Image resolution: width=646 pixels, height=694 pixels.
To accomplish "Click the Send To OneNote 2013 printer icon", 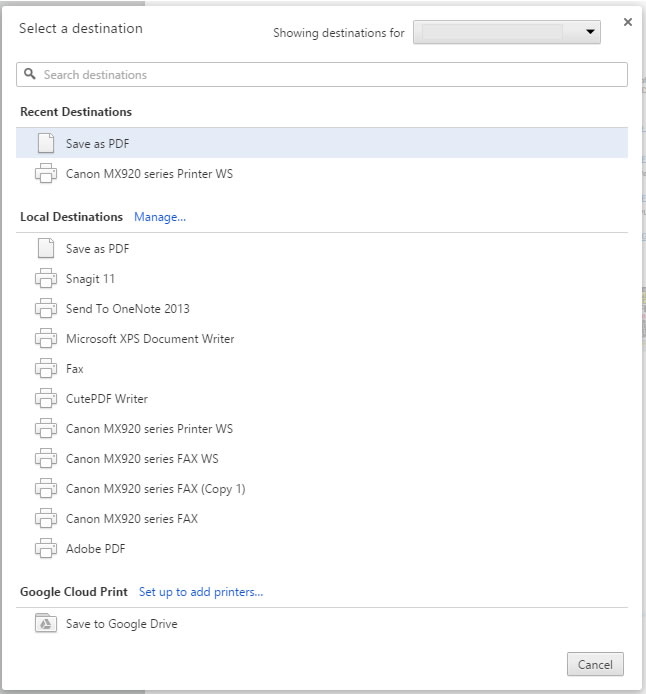I will 46,308.
